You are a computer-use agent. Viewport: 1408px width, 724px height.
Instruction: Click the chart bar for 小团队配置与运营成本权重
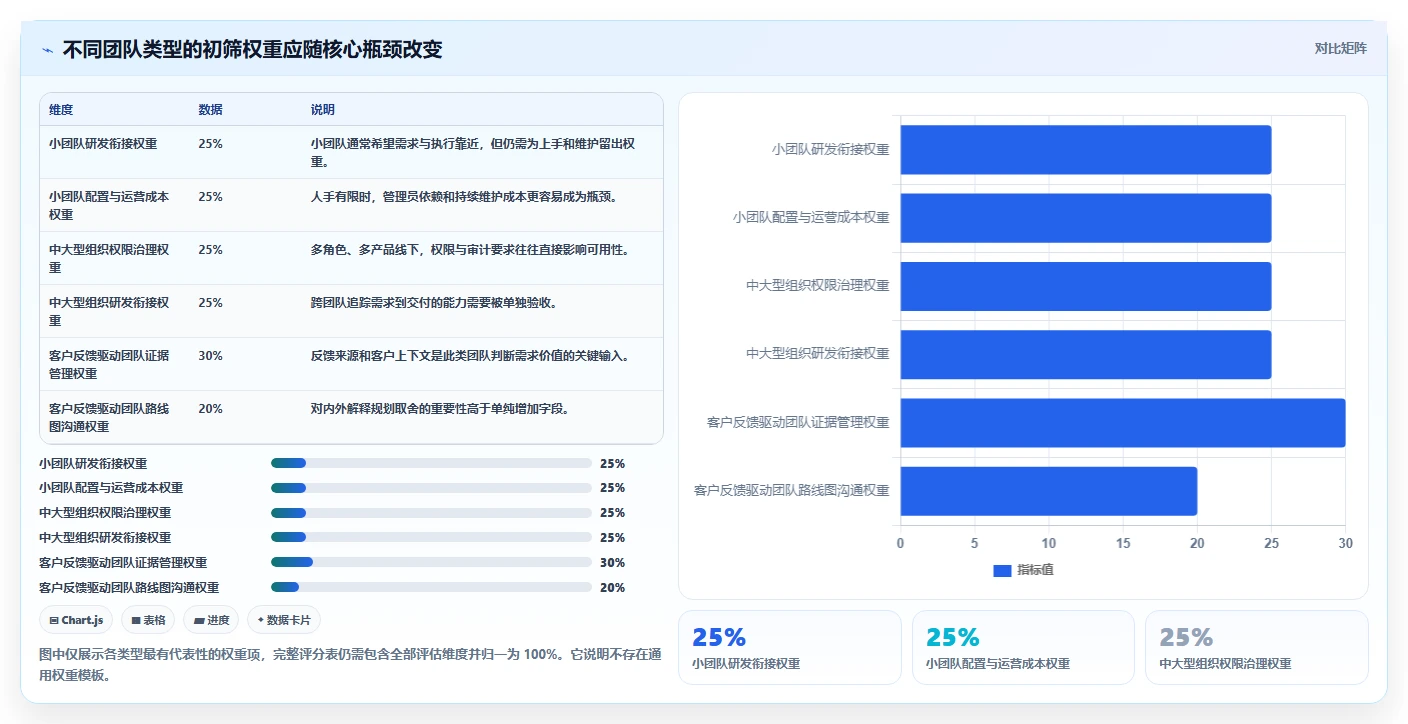coord(1086,218)
